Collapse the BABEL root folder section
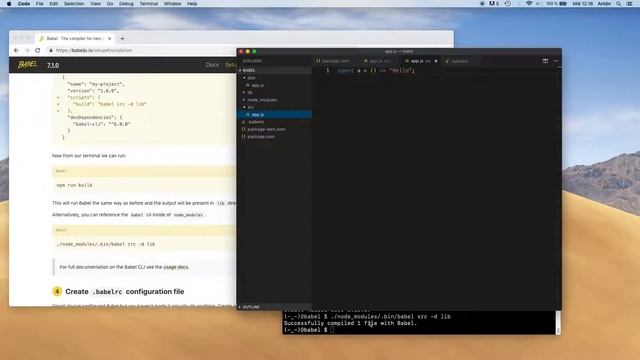 [x=274, y=70]
